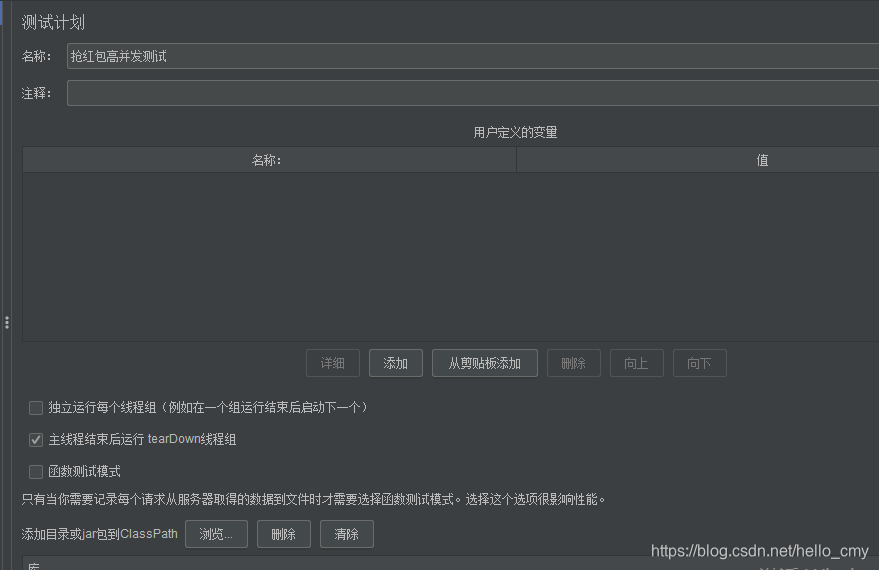Click the 注释 comment input field
The image size is (879, 570).
(473, 93)
